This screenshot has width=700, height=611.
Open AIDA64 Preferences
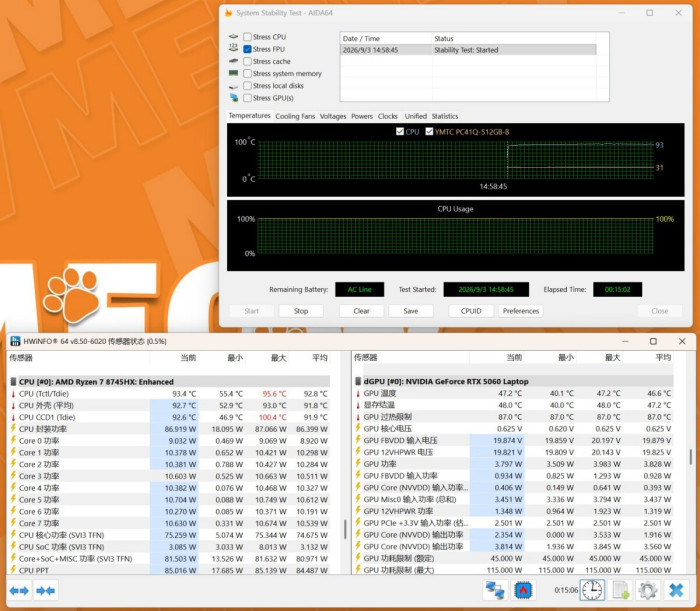click(x=521, y=311)
